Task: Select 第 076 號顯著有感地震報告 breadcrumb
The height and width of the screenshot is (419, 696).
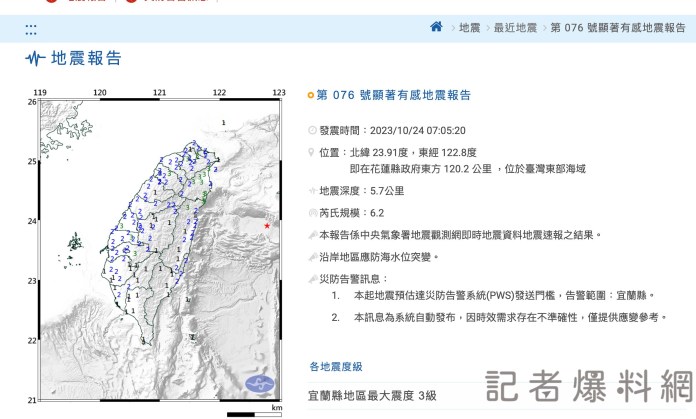Action: 618,28
